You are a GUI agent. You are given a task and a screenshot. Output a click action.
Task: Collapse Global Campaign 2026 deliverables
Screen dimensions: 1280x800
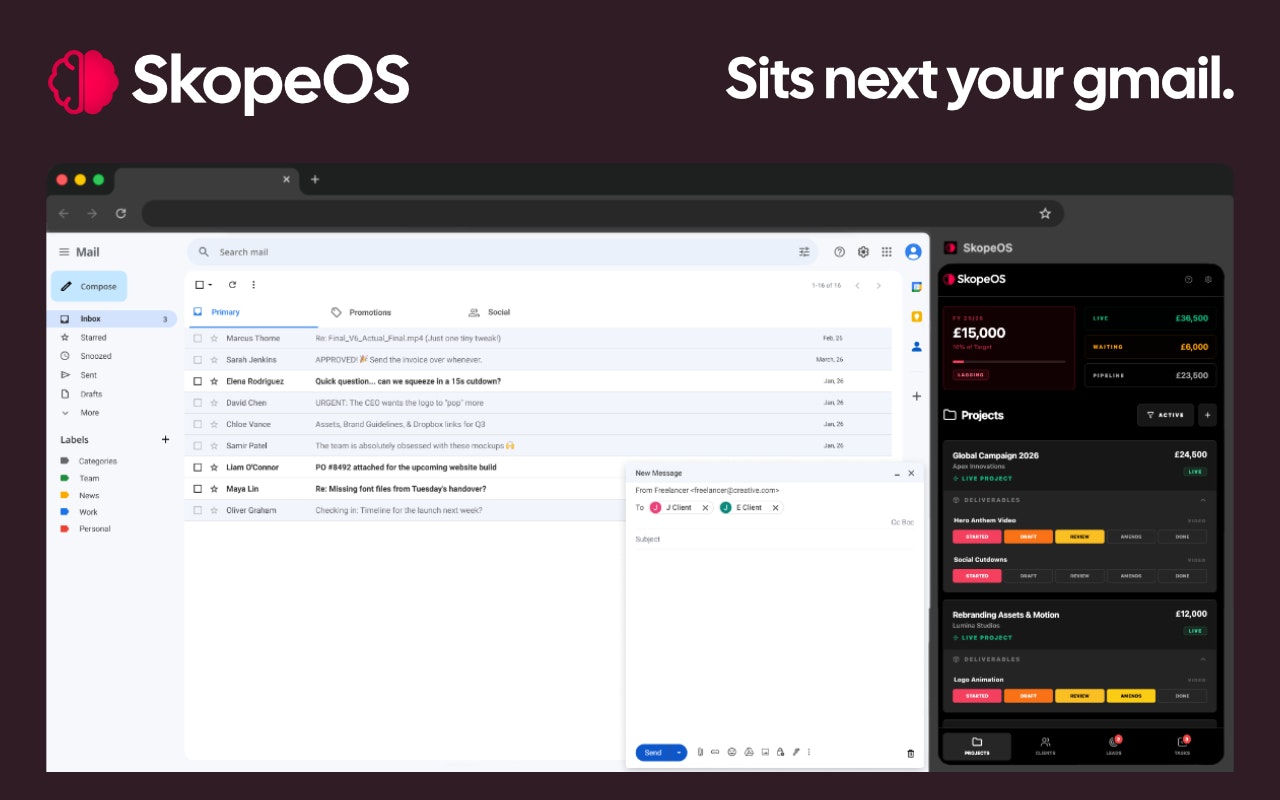1203,500
